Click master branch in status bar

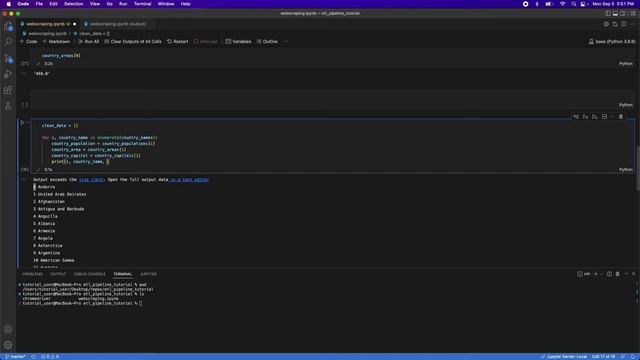click(x=15, y=357)
